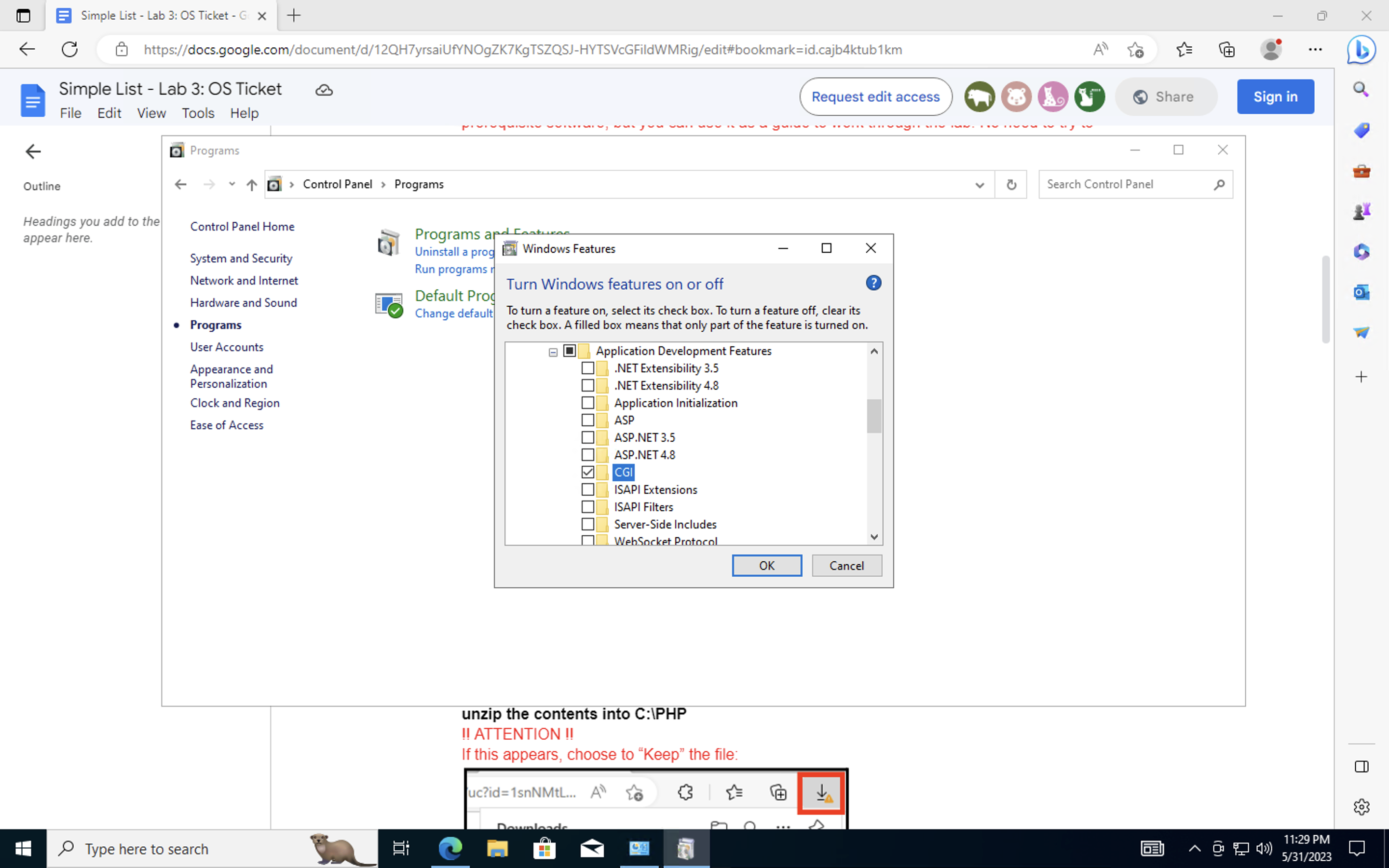Collapse the Application Development Features node

pos(553,352)
